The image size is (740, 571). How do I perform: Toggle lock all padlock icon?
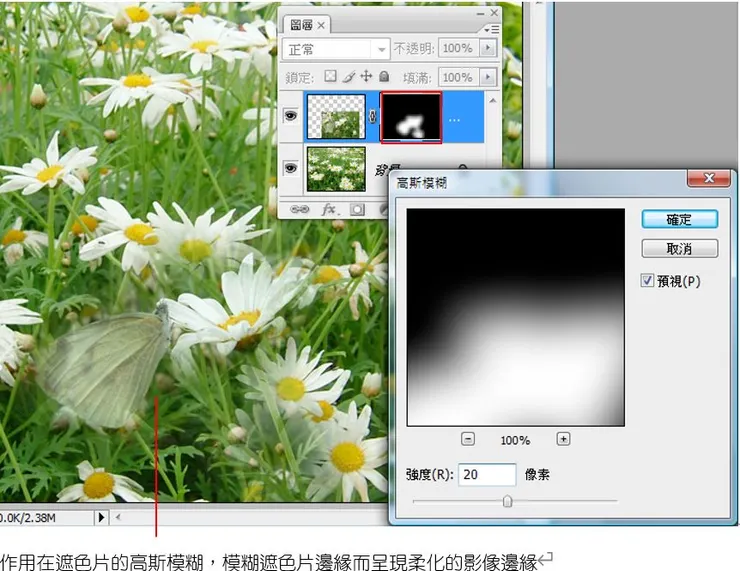tap(384, 76)
